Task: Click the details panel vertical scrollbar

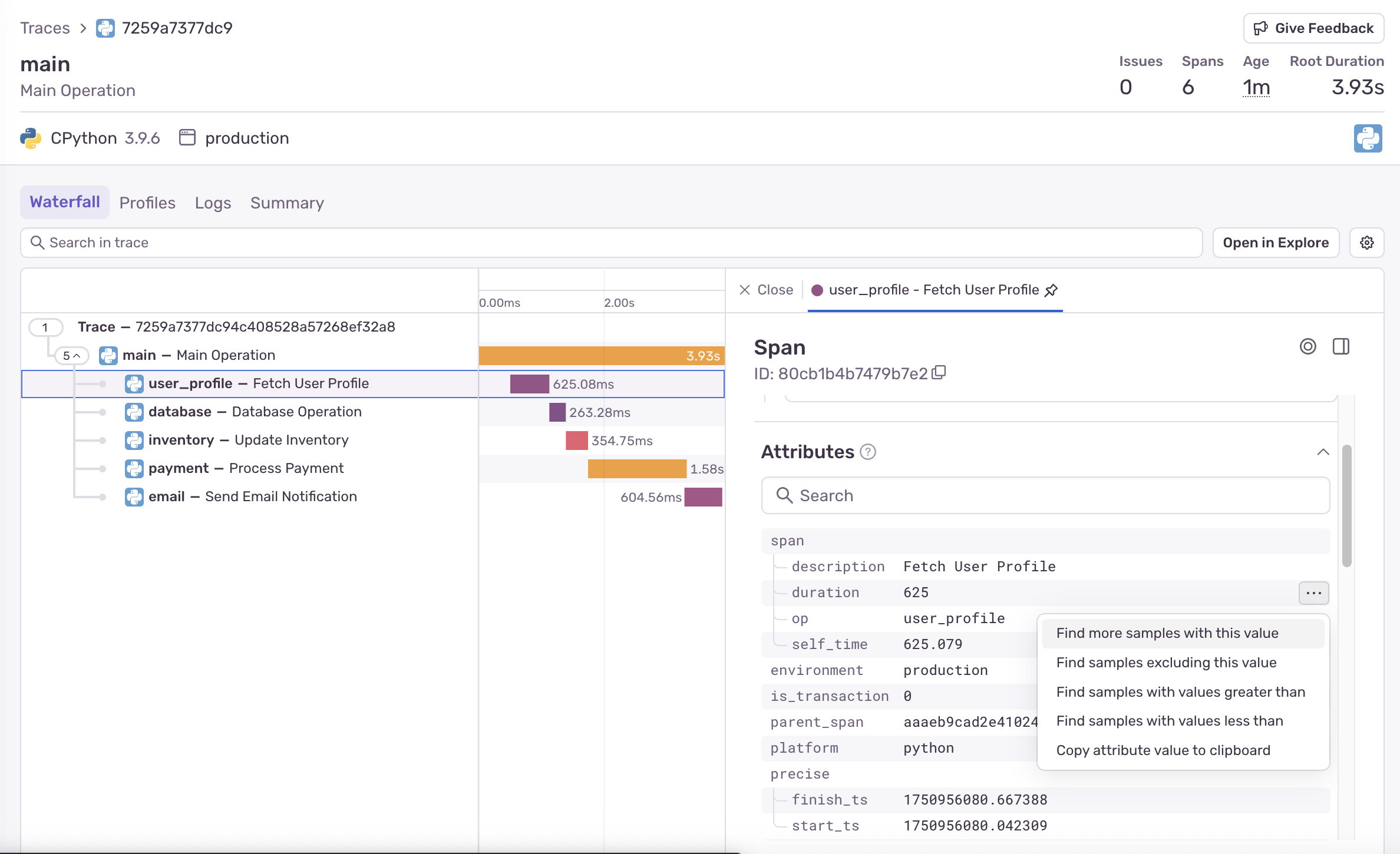Action: click(1346, 506)
